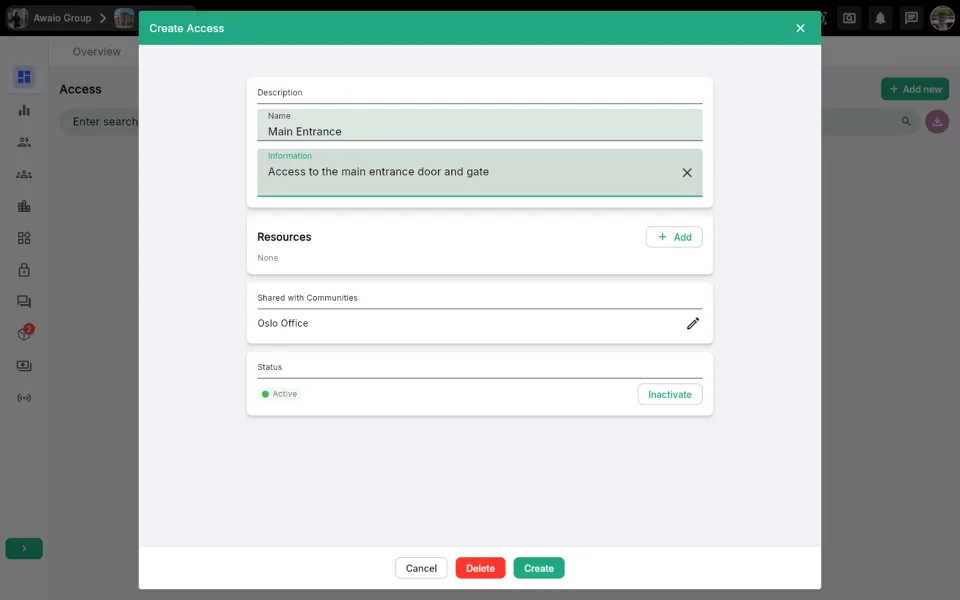Open the user profile avatar

click(942, 18)
